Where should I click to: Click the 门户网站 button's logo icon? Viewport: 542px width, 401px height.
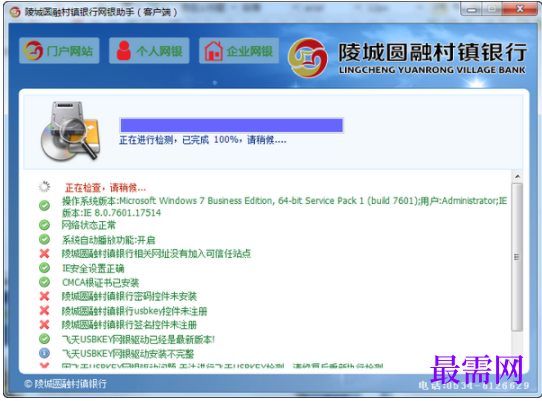pyautogui.click(x=33, y=50)
